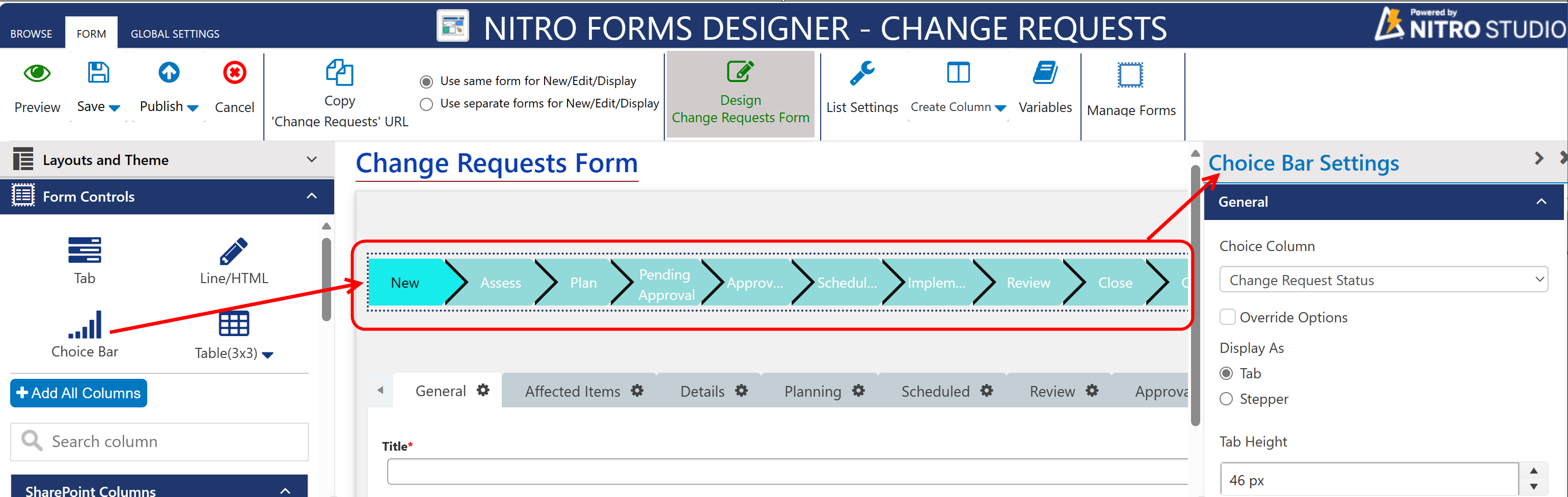
Task: Collapse Form Controls section
Action: [x=312, y=196]
